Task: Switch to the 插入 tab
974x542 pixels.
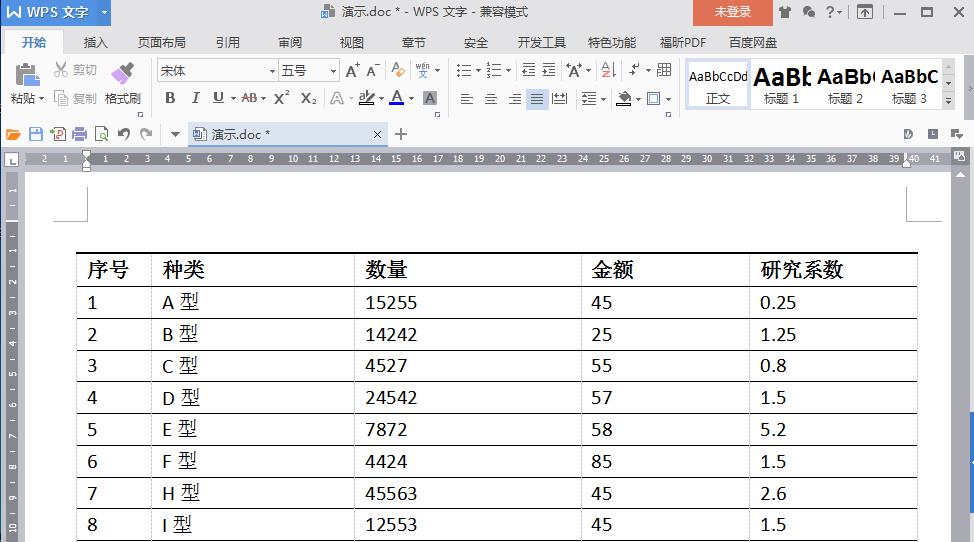Action: coord(96,42)
